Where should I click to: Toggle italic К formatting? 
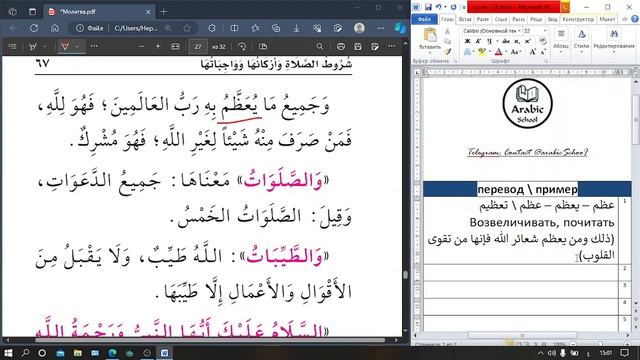[478, 41]
